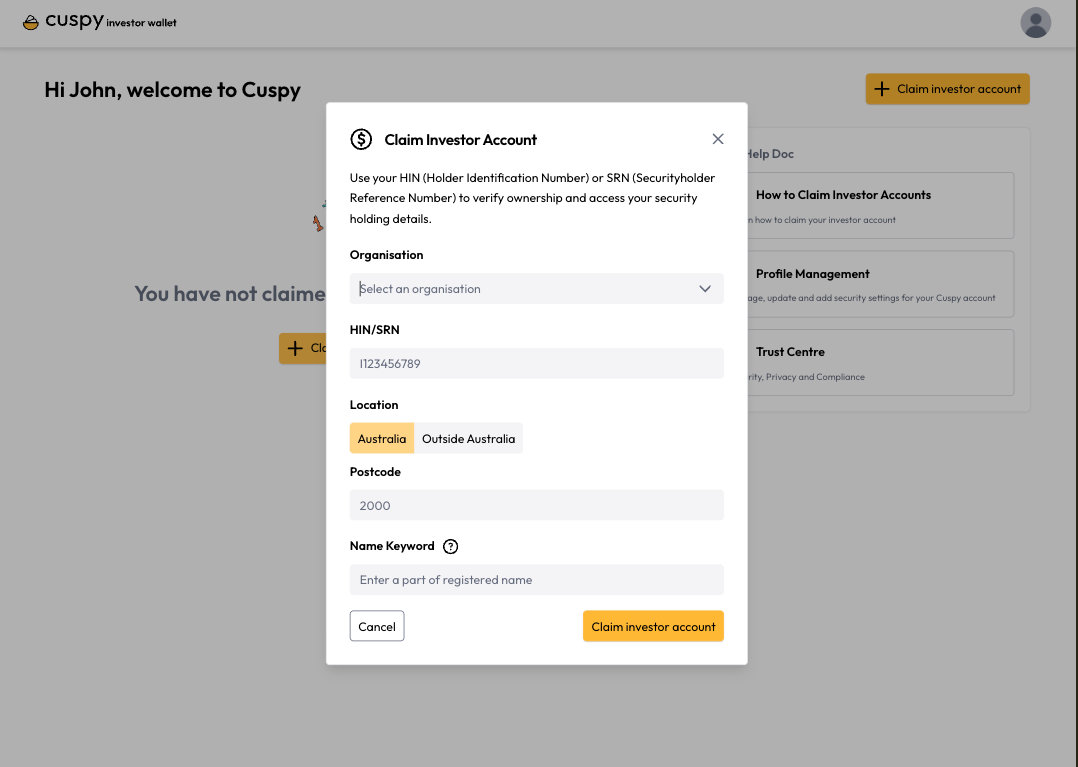Click the partly hidden yellow plus button behind dialog
This screenshot has width=1078, height=767.
(302, 348)
